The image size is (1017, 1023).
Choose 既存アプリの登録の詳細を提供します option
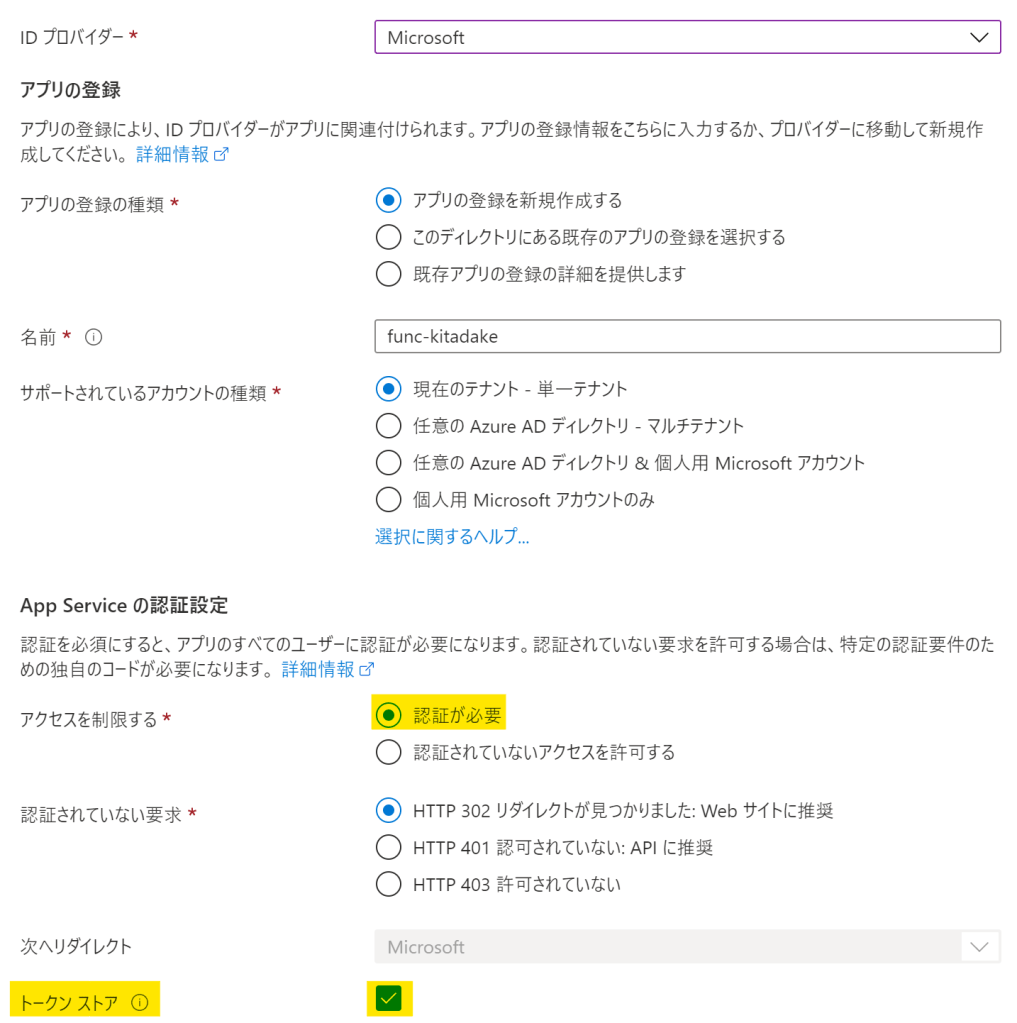388,274
